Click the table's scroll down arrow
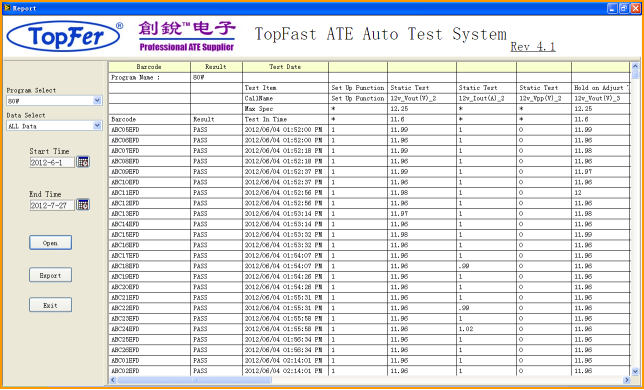644x390 pixels. click(635, 371)
